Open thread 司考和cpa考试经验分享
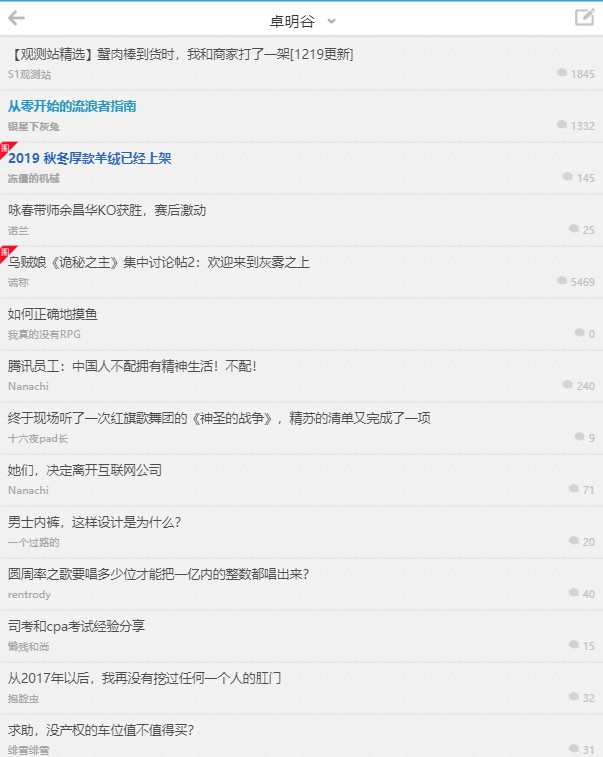The height and width of the screenshot is (757, 603). click(x=76, y=626)
